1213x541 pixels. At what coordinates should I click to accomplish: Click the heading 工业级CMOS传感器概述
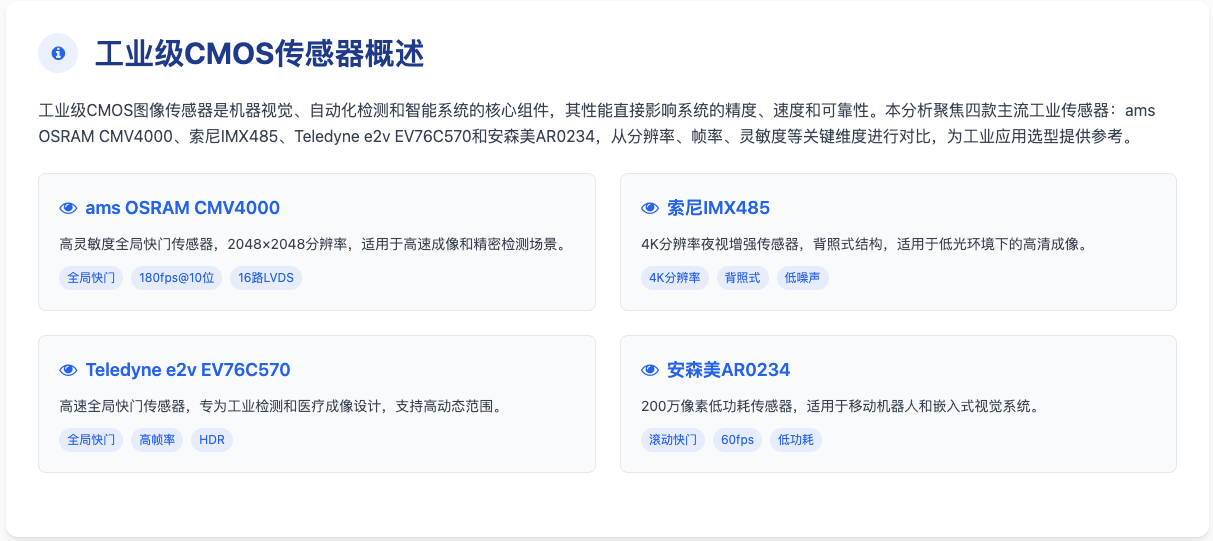260,53
